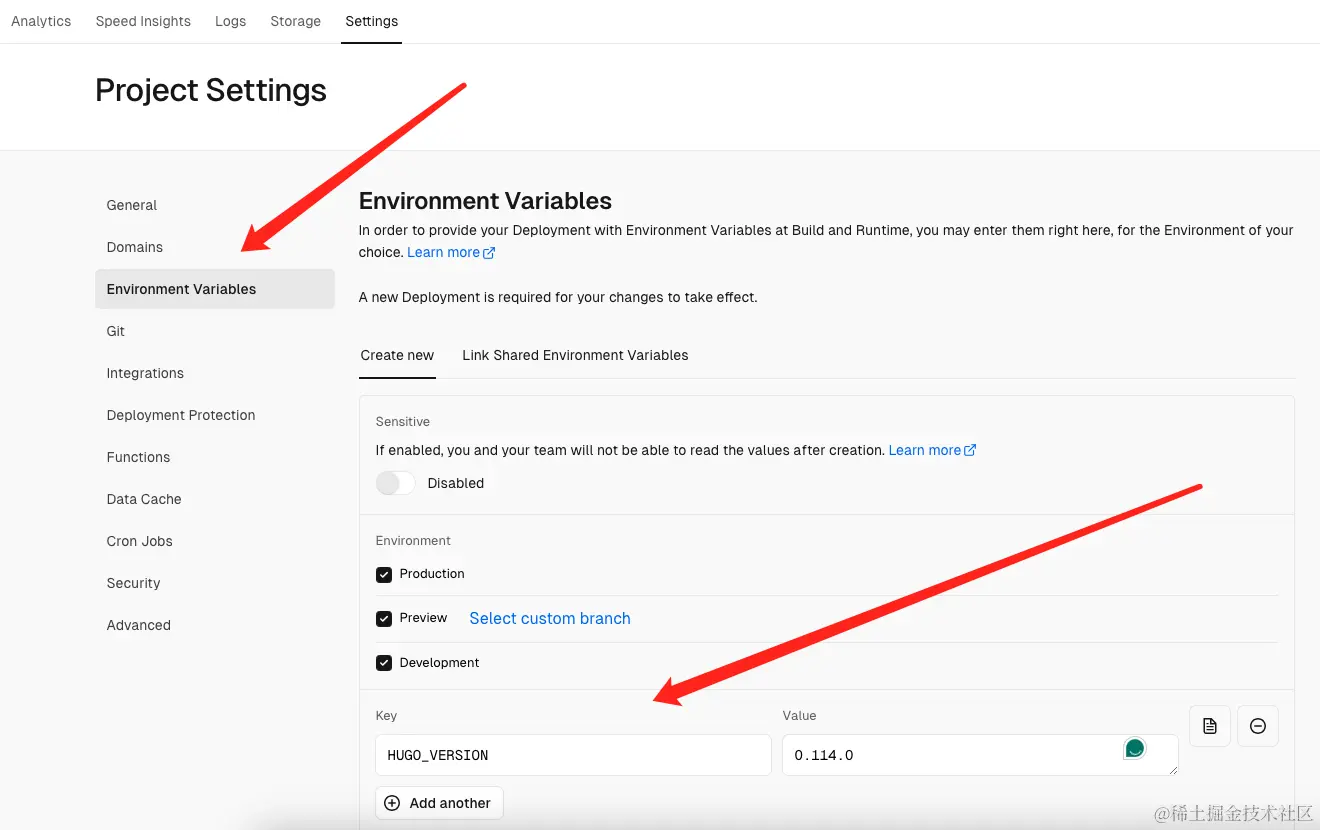Click Learn more link under Environment Variables
The image size is (1320, 830).
pos(451,252)
